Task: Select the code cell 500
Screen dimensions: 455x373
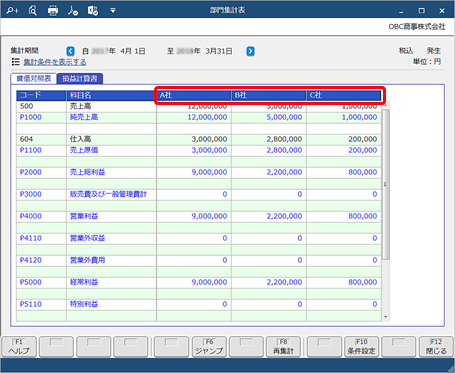Action: click(x=41, y=106)
